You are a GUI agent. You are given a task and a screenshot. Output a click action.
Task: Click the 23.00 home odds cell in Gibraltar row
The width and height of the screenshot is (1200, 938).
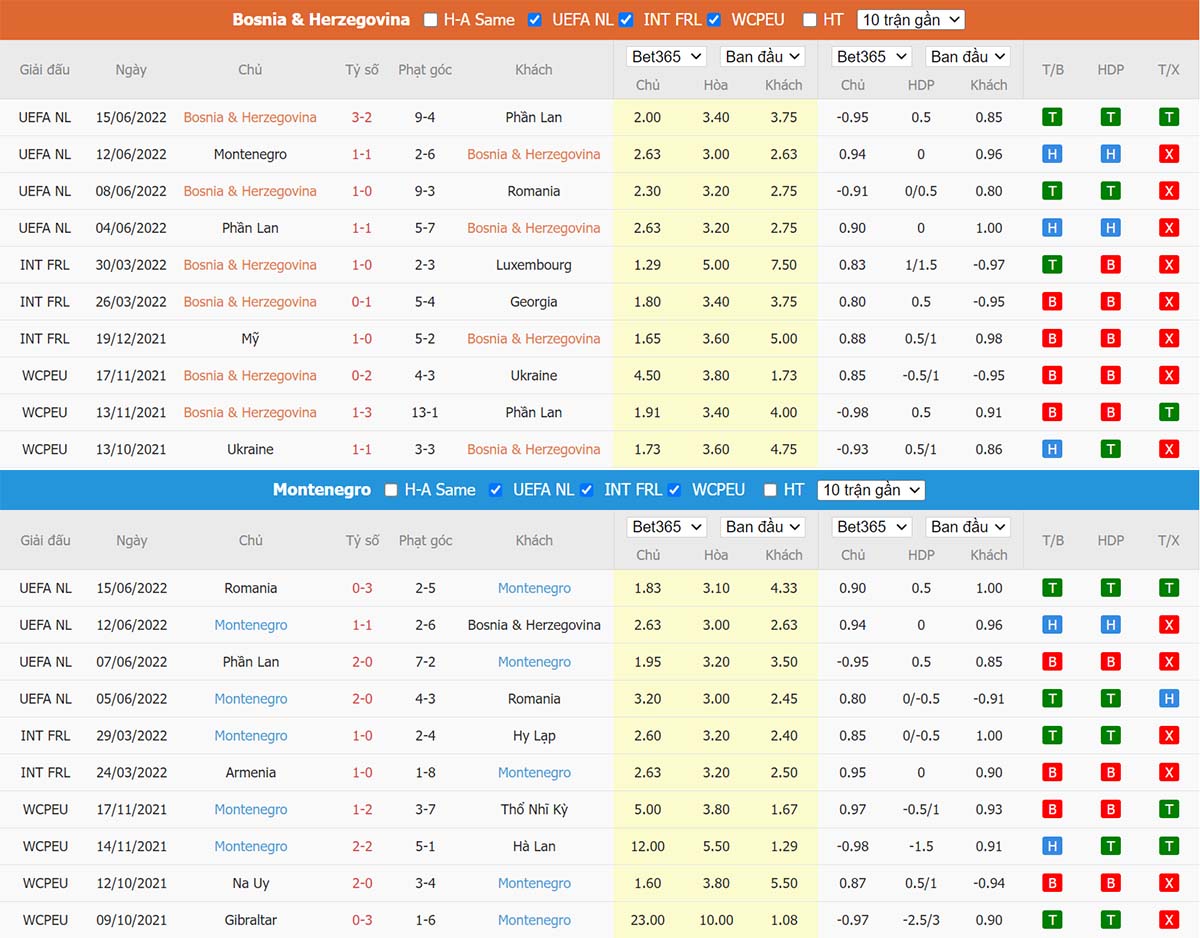coord(647,920)
